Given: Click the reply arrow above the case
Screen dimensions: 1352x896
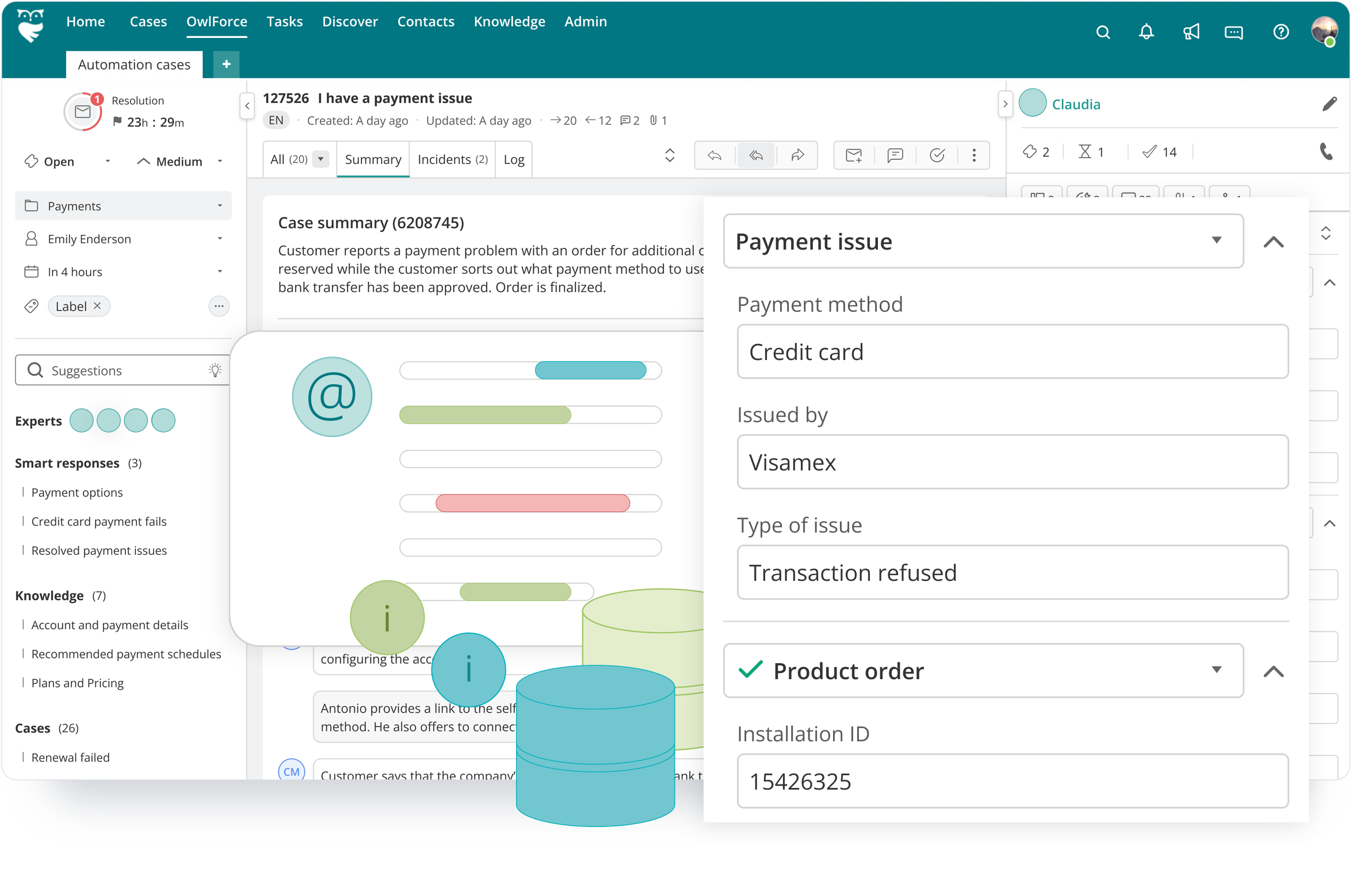Looking at the screenshot, I should 714,155.
